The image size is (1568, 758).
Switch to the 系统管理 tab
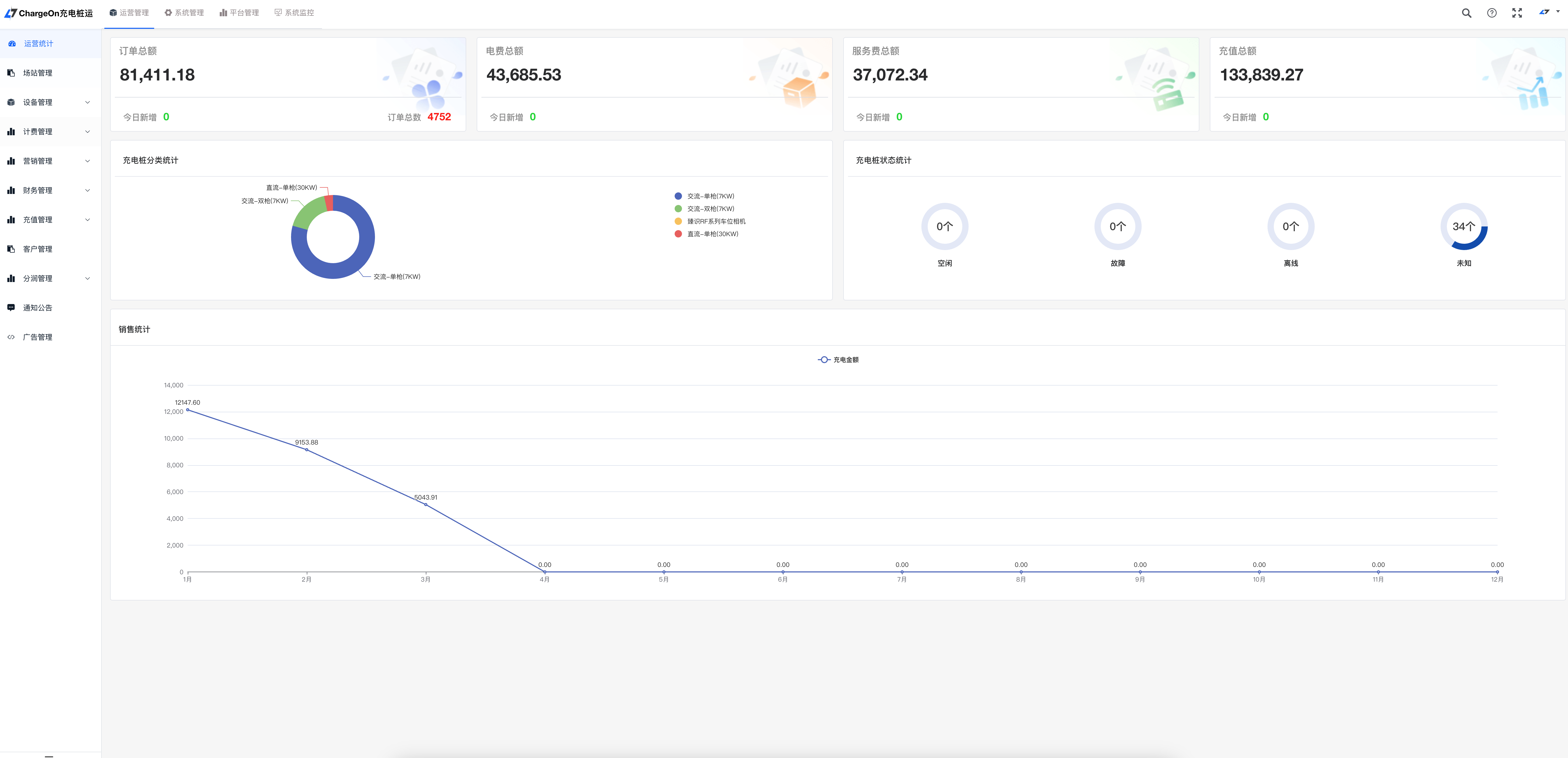coord(184,13)
